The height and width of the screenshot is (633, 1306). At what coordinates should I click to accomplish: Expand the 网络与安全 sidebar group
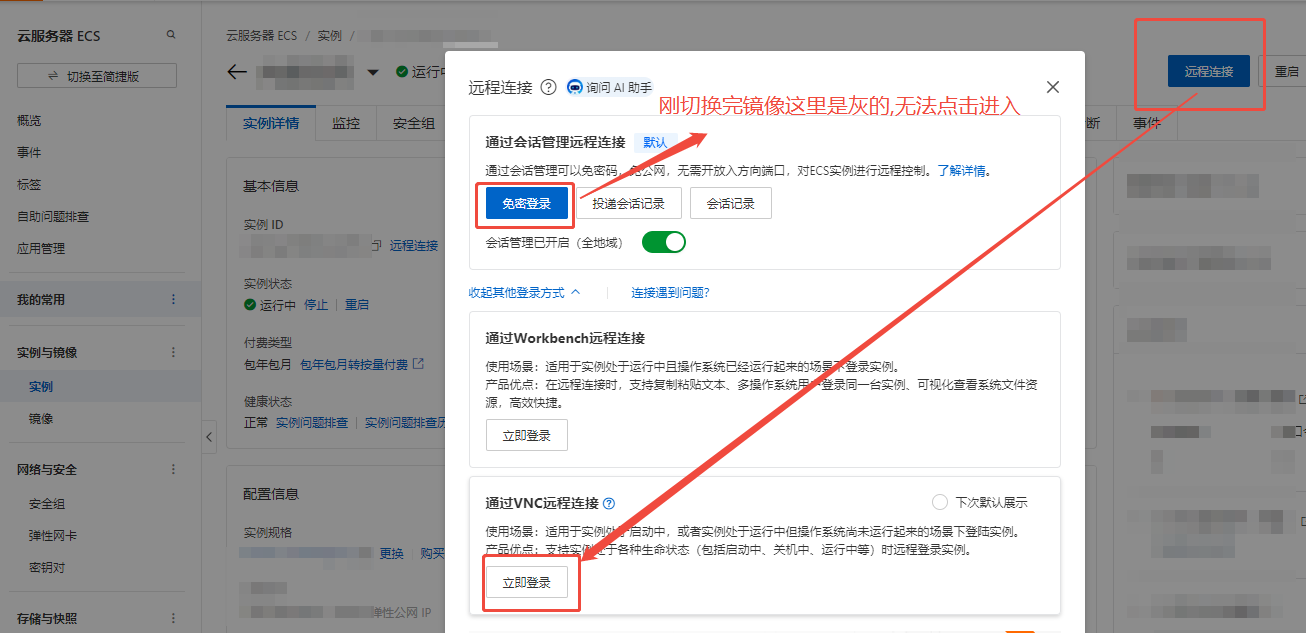(x=47, y=469)
